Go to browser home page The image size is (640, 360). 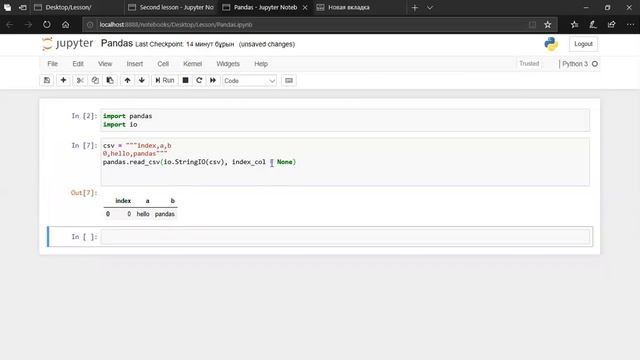pos(65,25)
